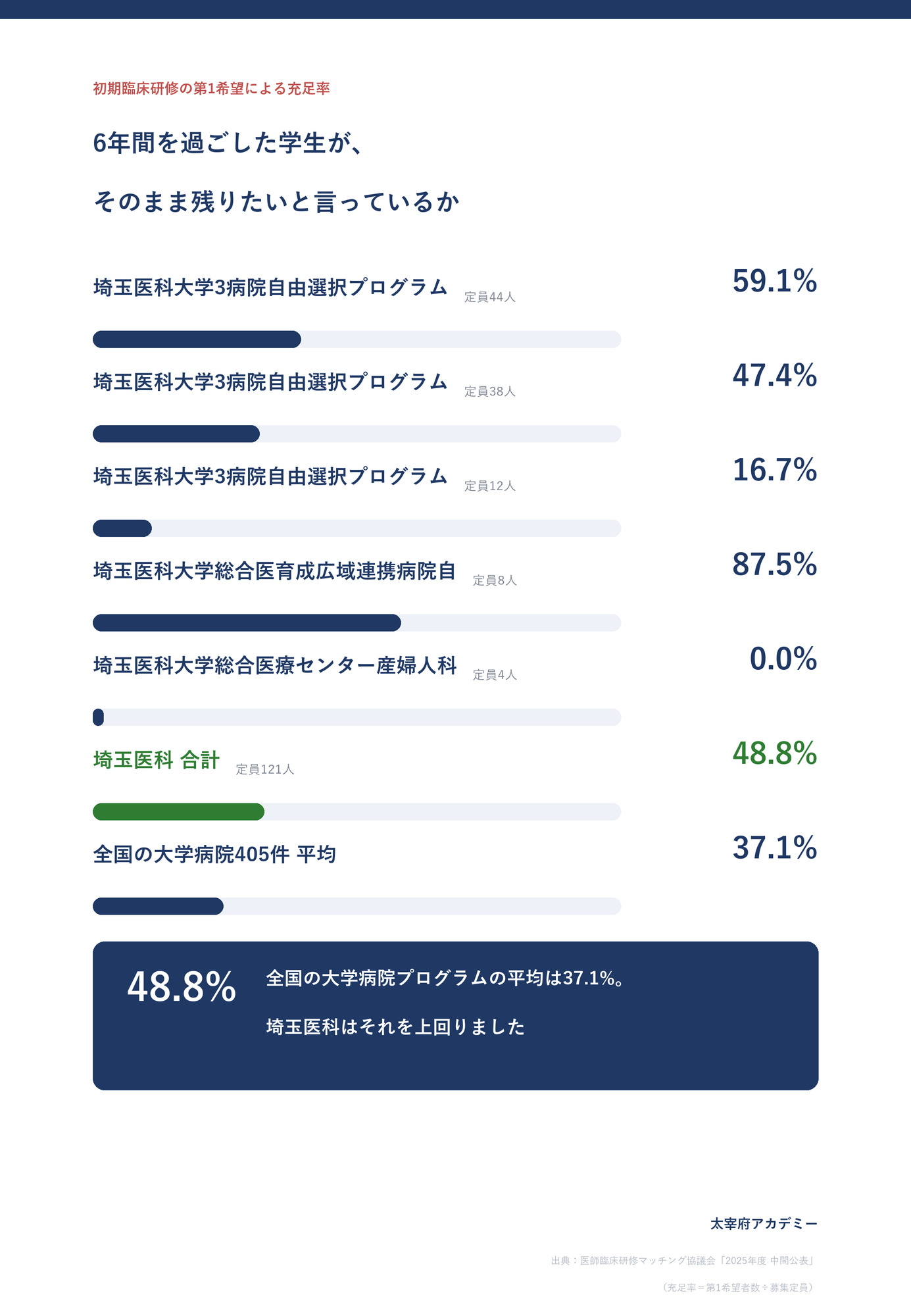Click the 16.7% percentage figure
This screenshot has height=1316, width=911.
774,470
